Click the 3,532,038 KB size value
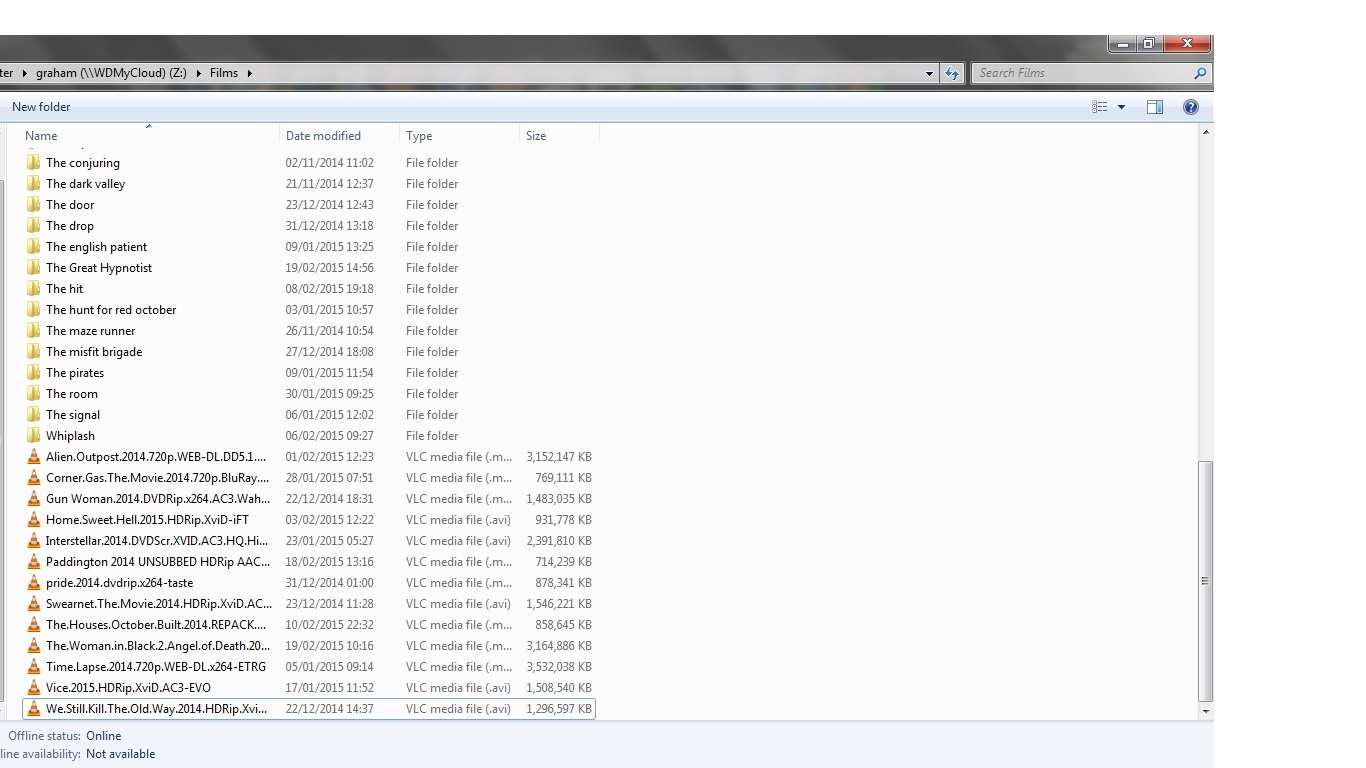 tap(559, 666)
